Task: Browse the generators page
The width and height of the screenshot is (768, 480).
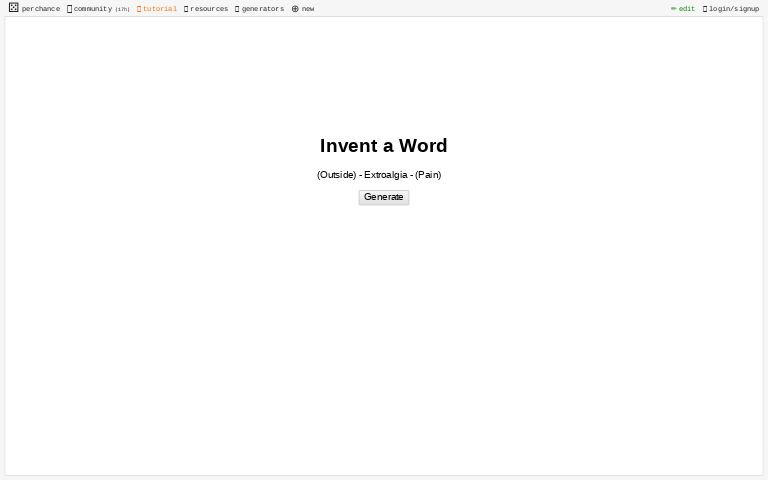Action: point(263,9)
